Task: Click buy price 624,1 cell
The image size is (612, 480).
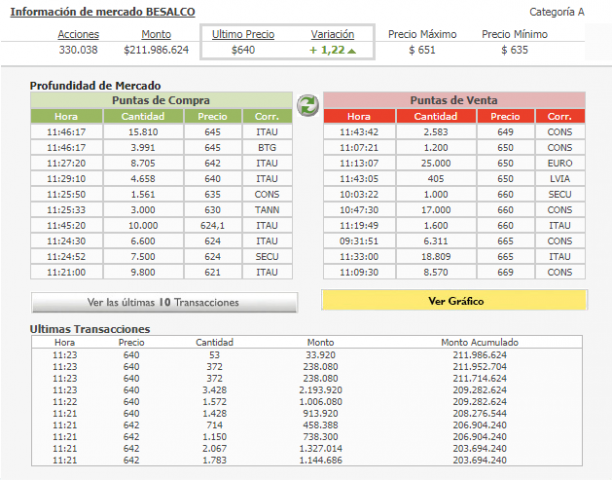Action: pyautogui.click(x=212, y=226)
